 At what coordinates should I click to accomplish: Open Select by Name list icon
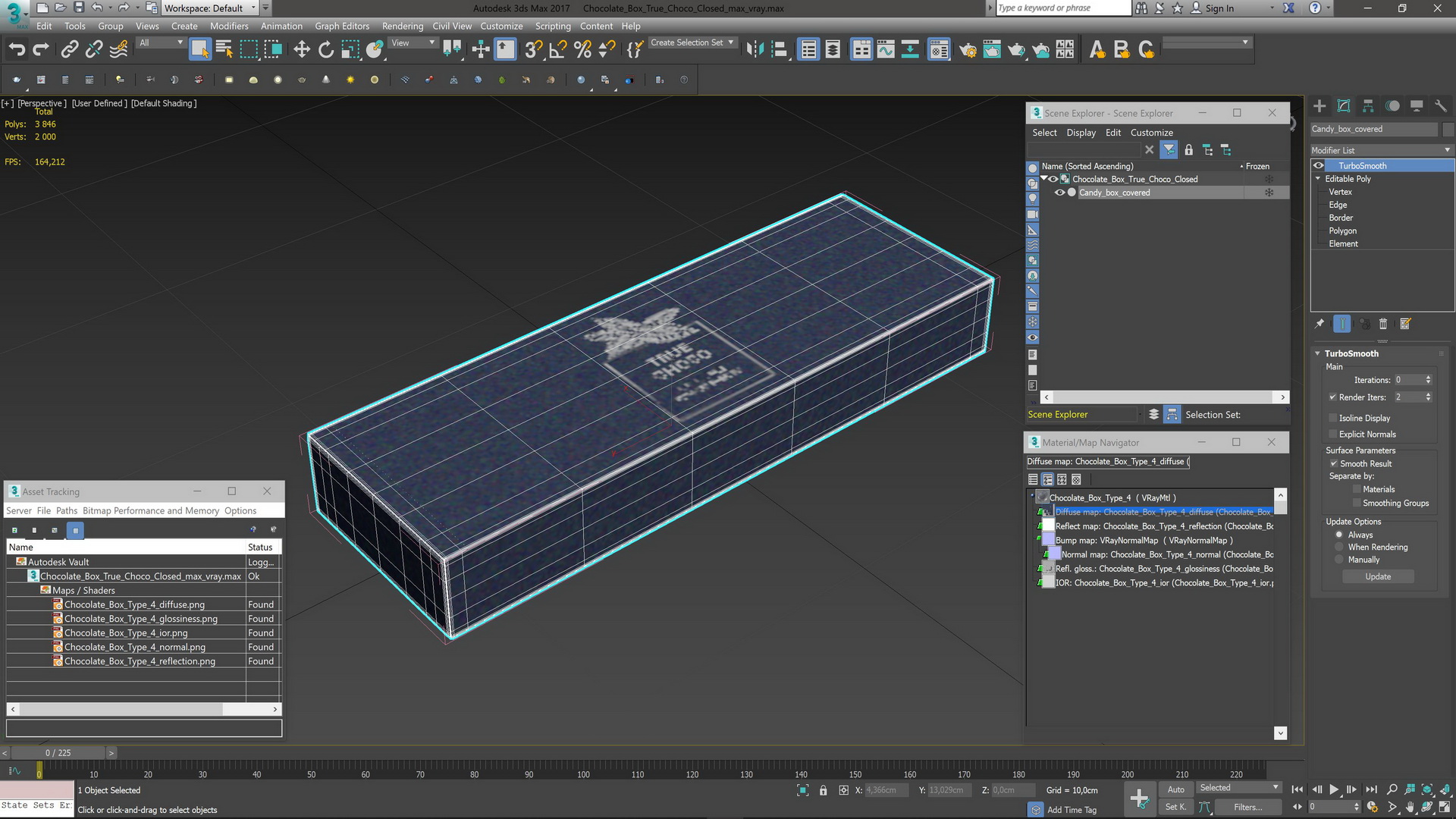coord(224,50)
